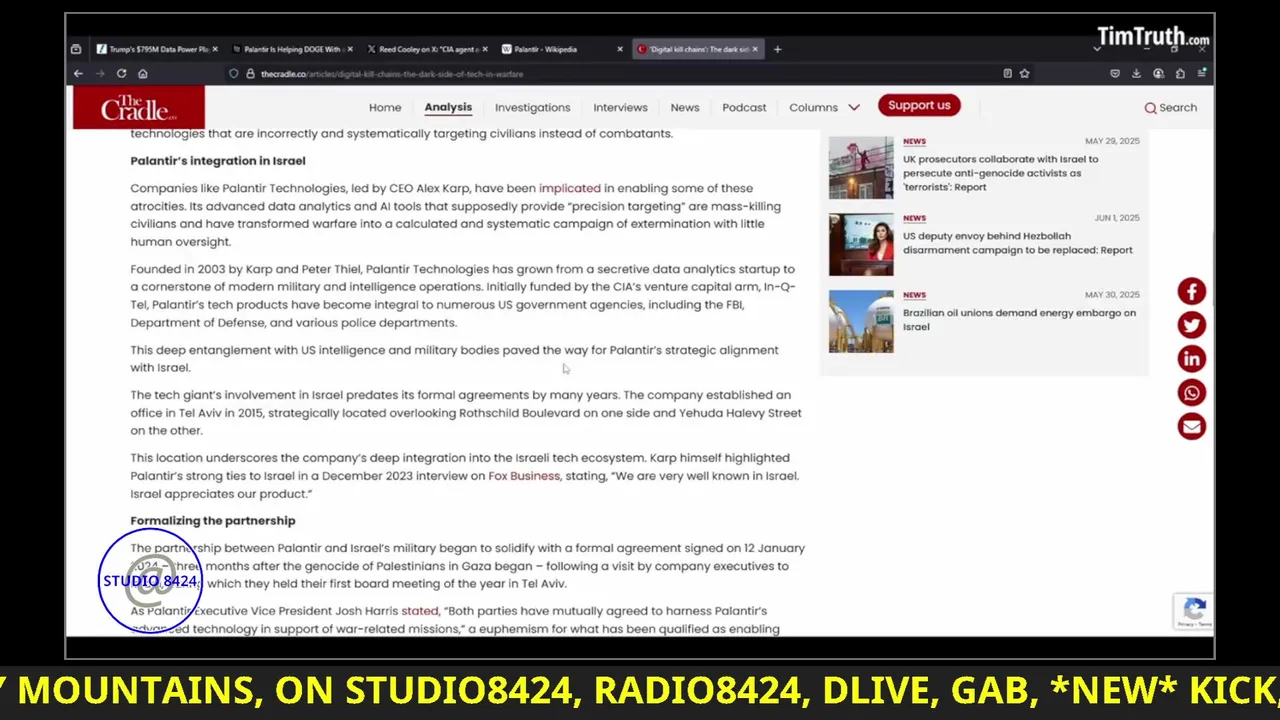1280x720 pixels.
Task: Open the Home menu item
Action: pyautogui.click(x=385, y=107)
